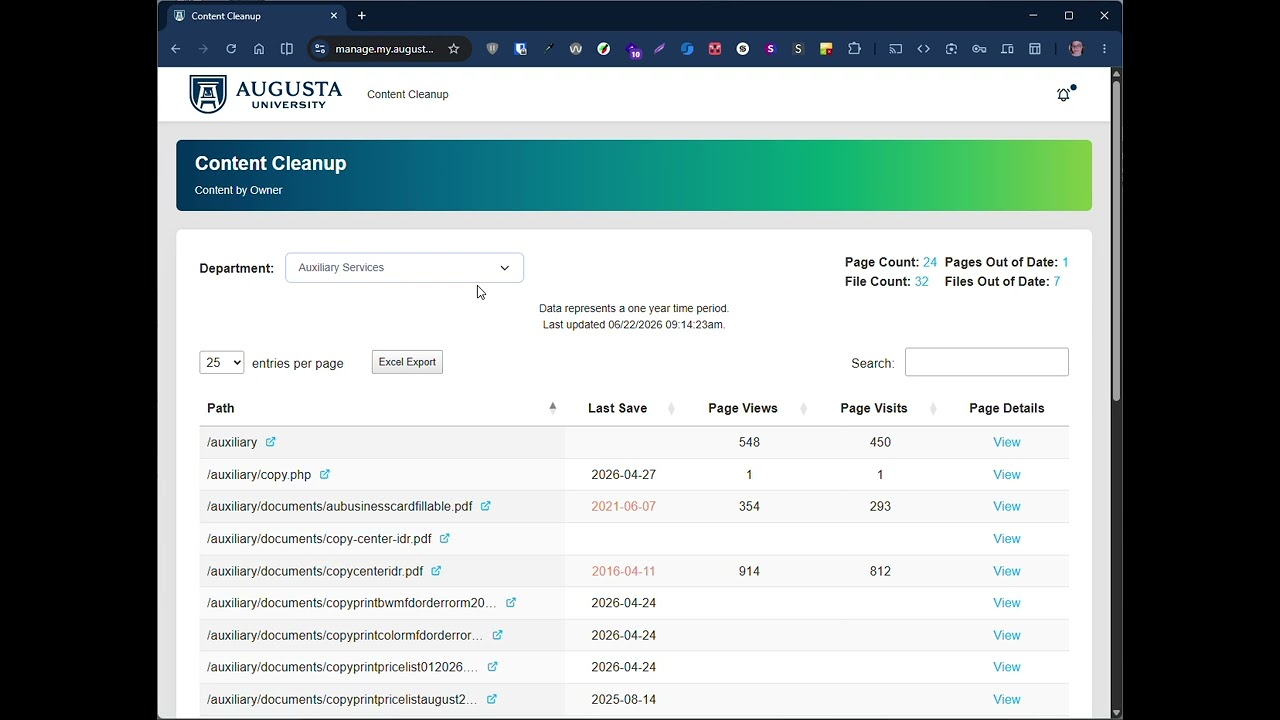This screenshot has width=1280, height=720.
Task: Click the red 2016-04-11 last save date
Action: [624, 571]
